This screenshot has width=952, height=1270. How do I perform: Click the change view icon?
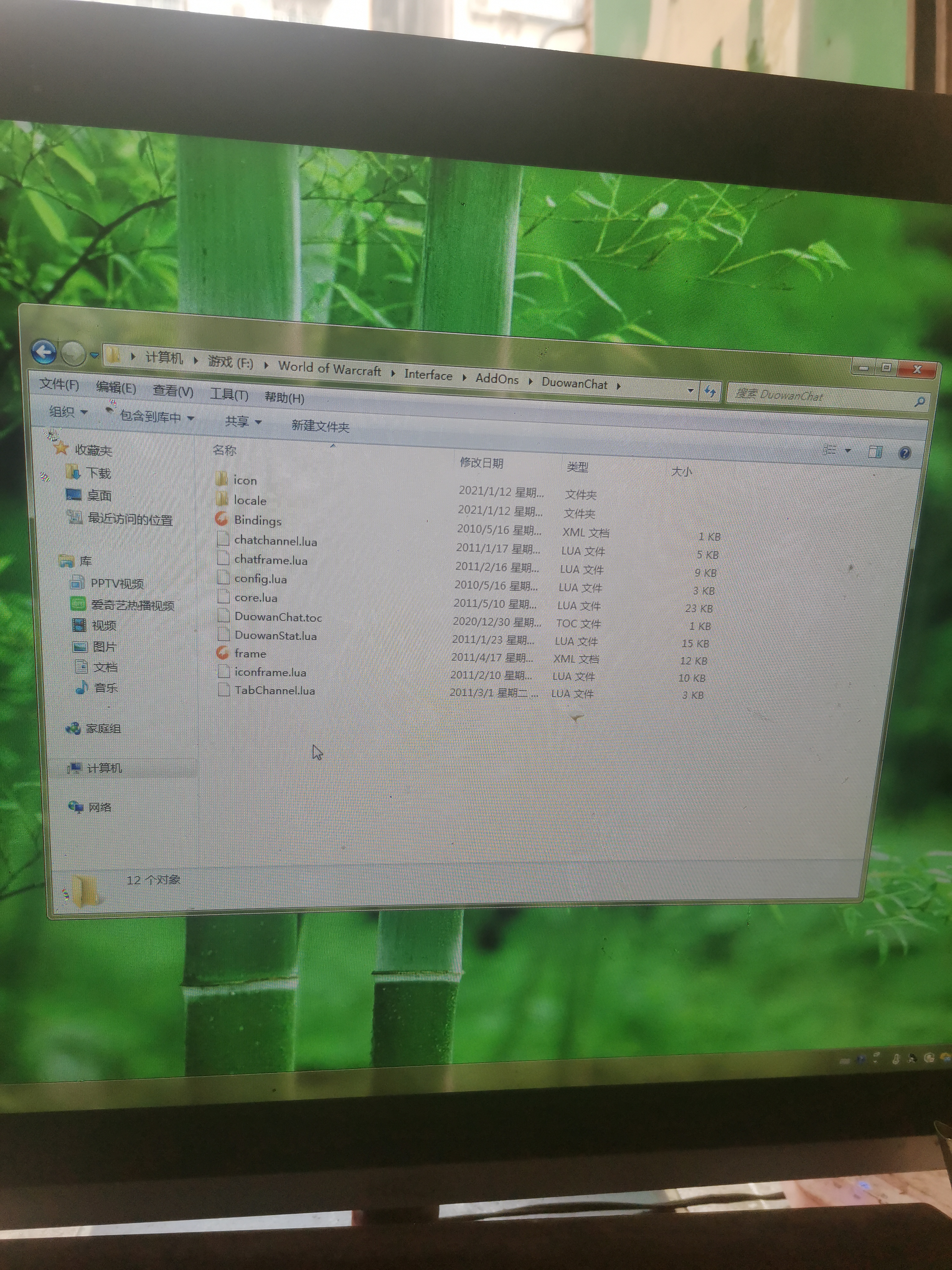(x=830, y=450)
